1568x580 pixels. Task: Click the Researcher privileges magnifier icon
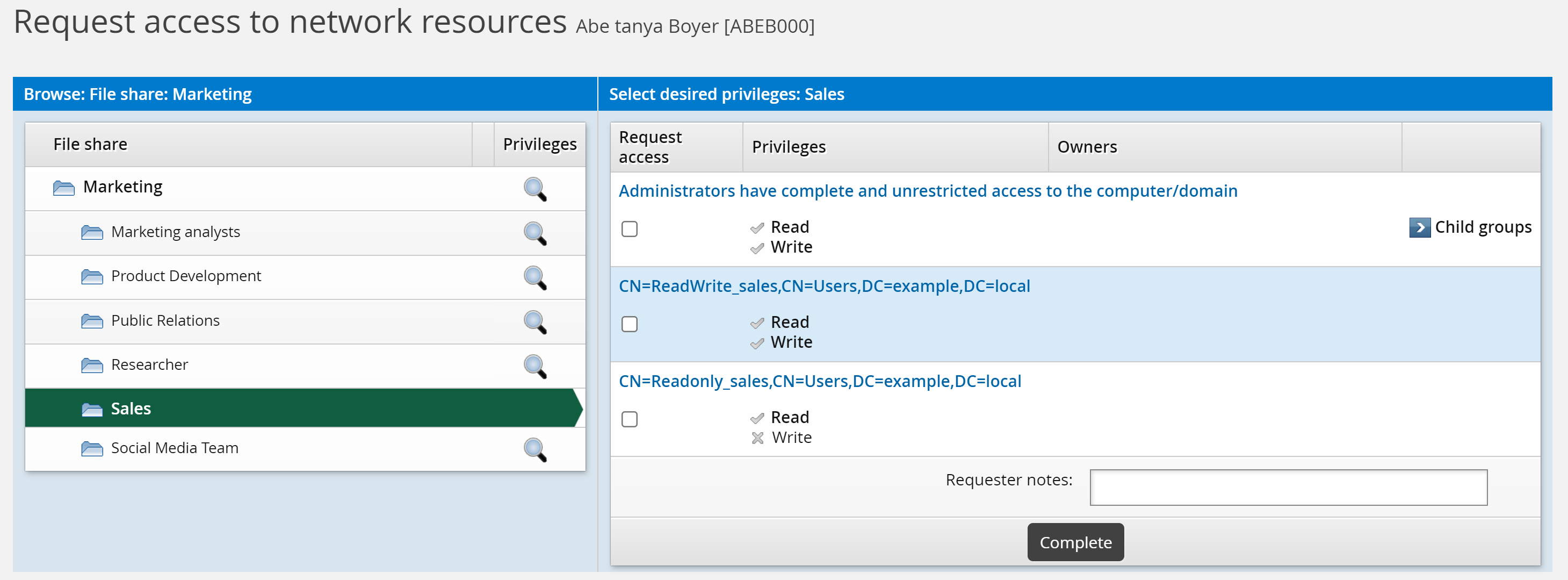coord(534,366)
